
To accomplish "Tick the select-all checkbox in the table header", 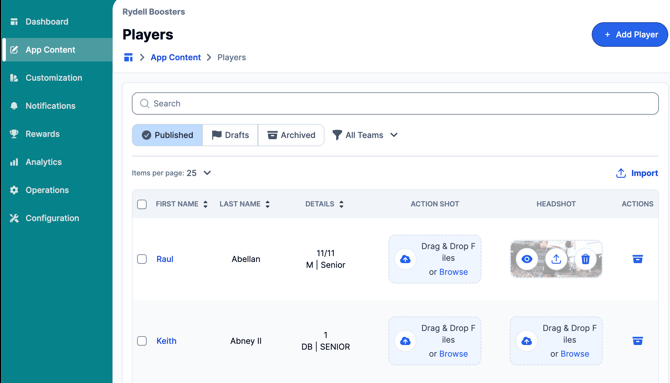I will click(142, 204).
